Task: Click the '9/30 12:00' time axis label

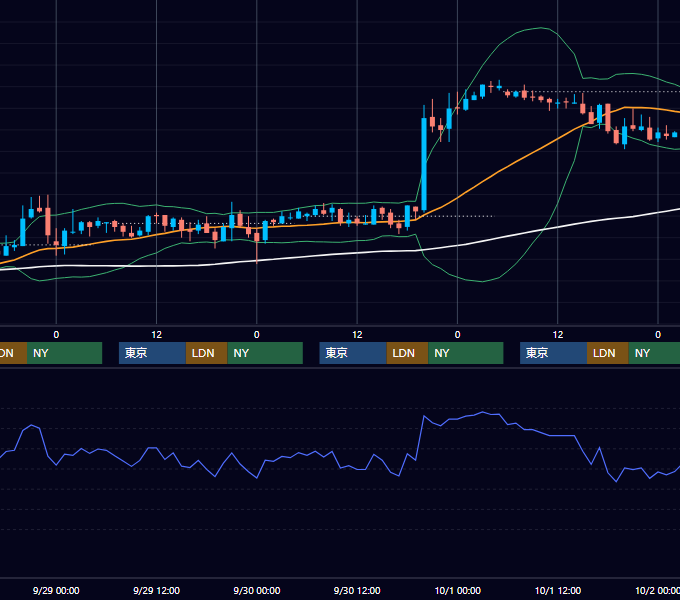Action: (x=357, y=590)
